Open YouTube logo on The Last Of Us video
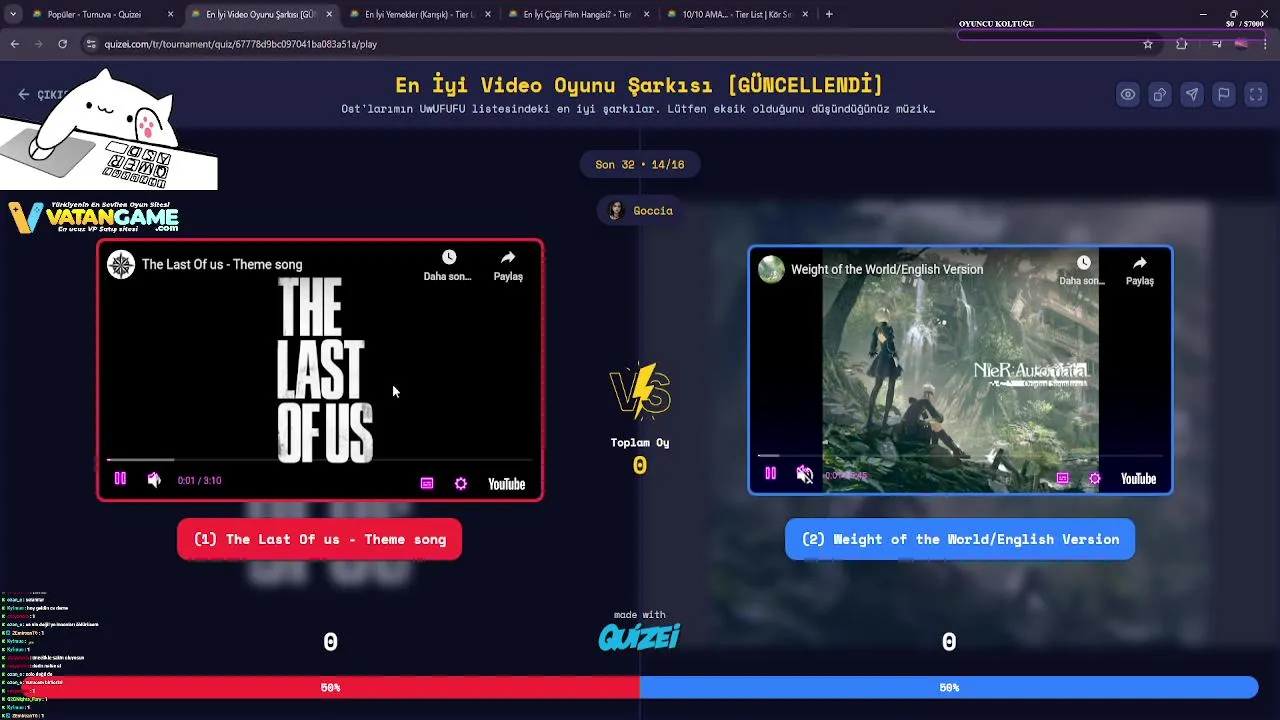This screenshot has height=720, width=1280. point(506,484)
